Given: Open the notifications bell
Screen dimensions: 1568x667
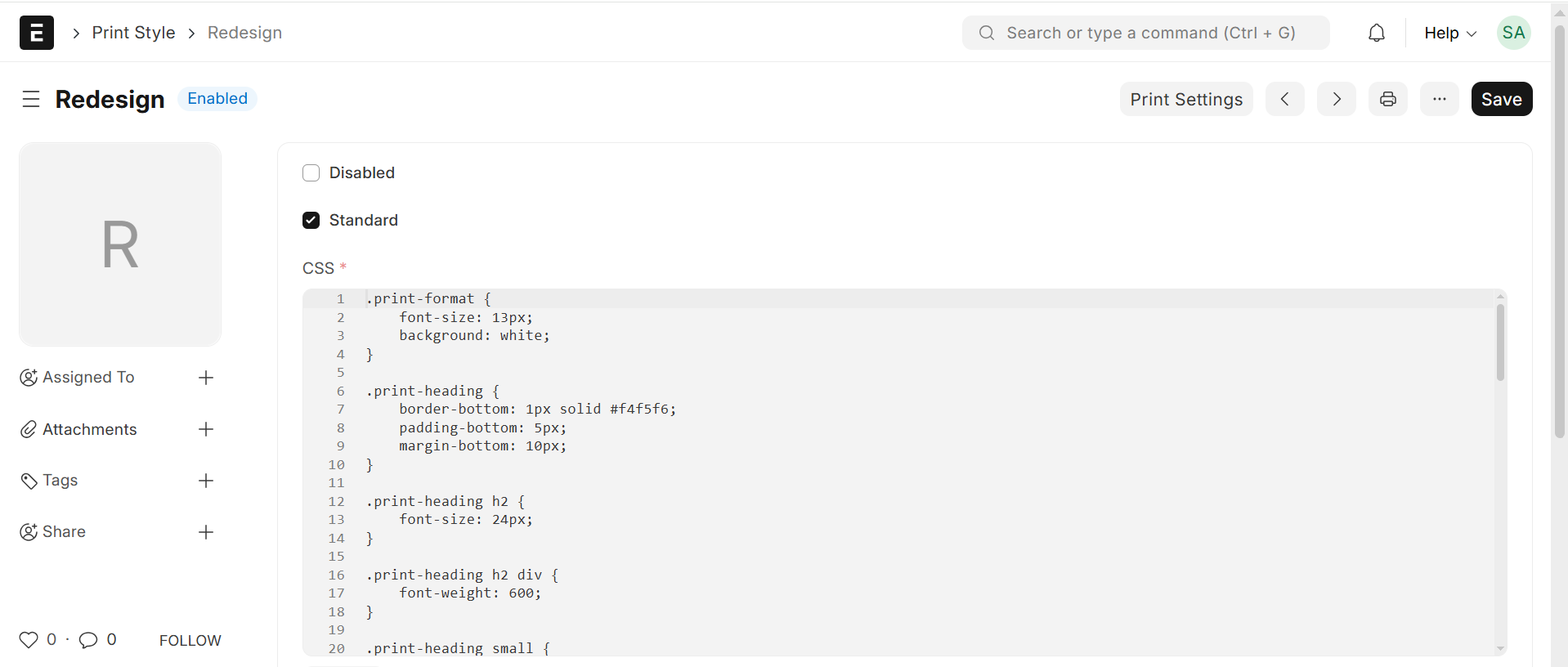Looking at the screenshot, I should click(1377, 33).
